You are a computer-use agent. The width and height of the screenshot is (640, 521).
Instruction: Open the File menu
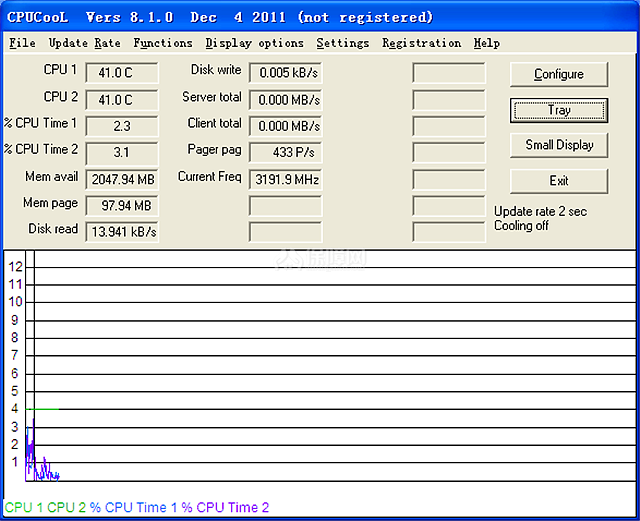(22, 43)
